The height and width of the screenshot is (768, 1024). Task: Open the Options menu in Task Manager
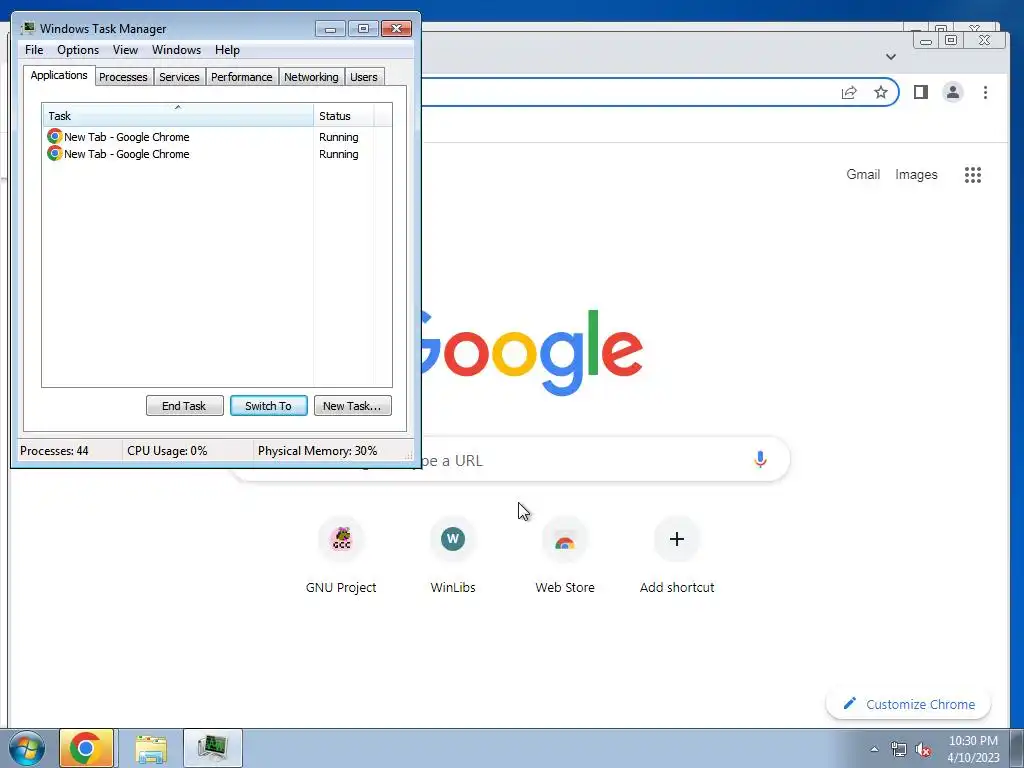pos(78,50)
